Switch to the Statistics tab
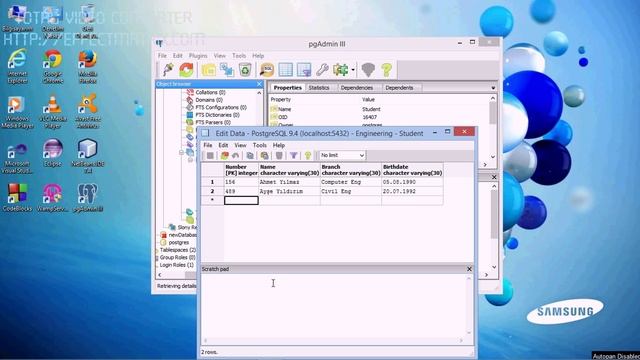The height and width of the screenshot is (360, 640). coord(319,88)
